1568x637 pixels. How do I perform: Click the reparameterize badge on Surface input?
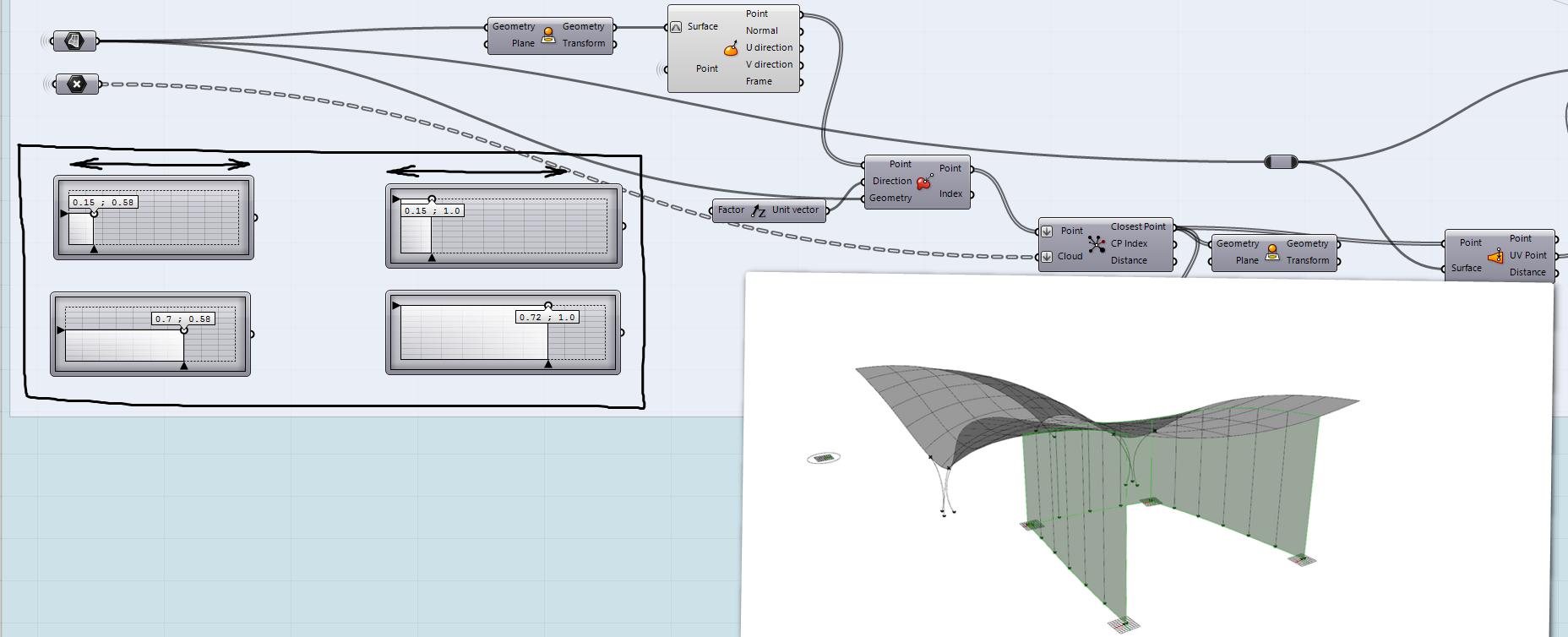pyautogui.click(x=676, y=27)
